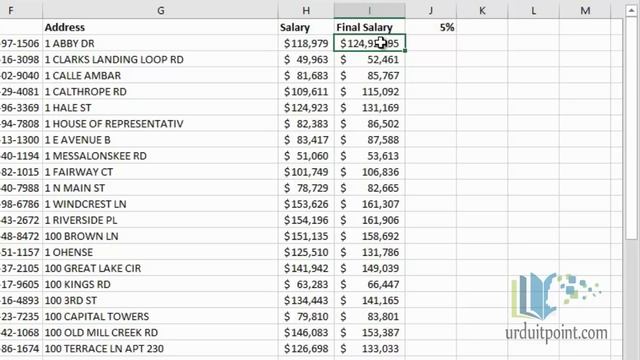Select the 1 RIVERSIDE PL cell
The width and height of the screenshot is (640, 360).
(160, 220)
